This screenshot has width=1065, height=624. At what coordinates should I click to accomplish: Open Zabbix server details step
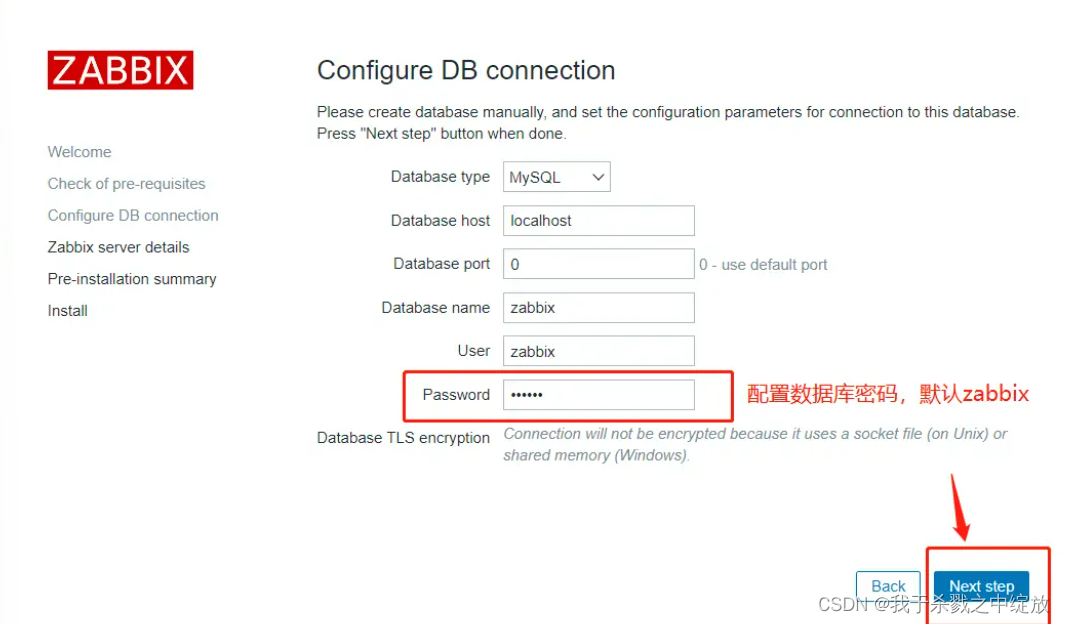point(118,247)
